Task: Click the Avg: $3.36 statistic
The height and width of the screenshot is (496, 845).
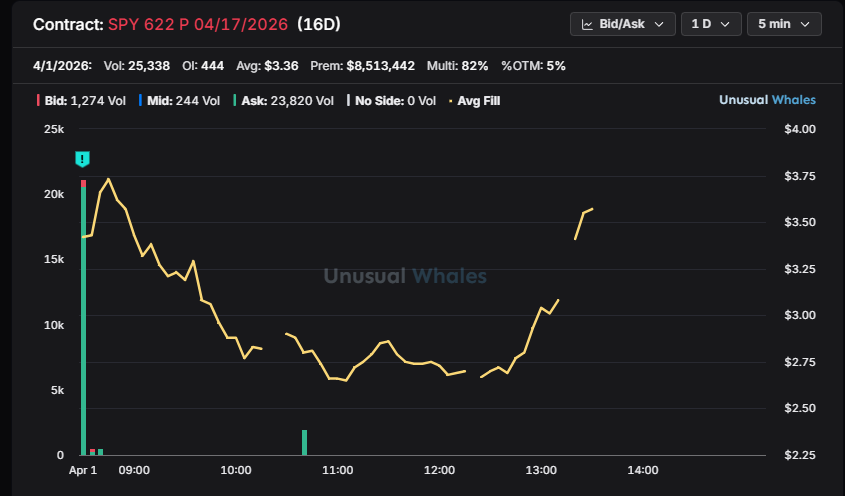Action: tap(267, 66)
